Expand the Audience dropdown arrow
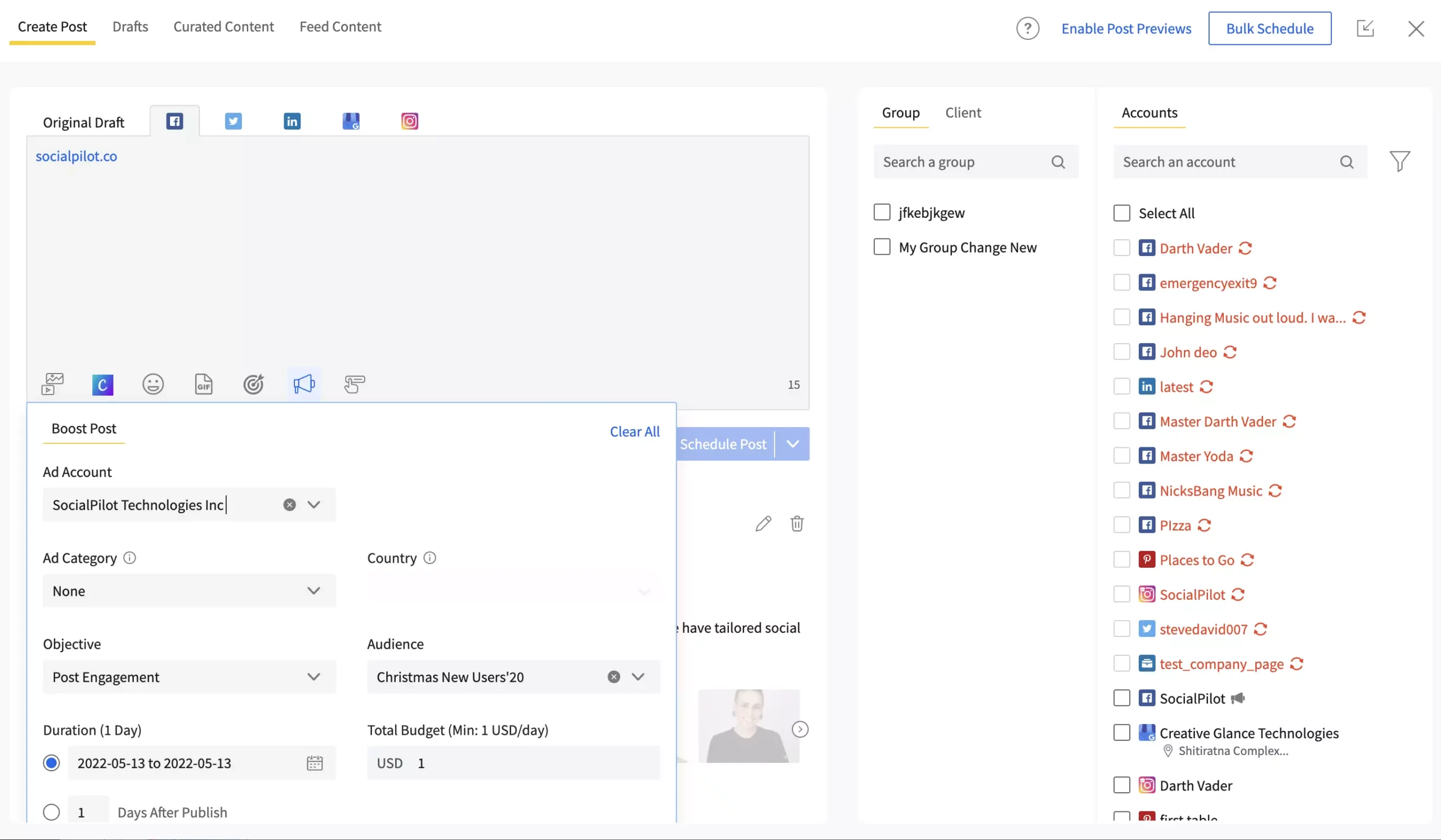Viewport: 1441px width, 840px height. [x=638, y=677]
